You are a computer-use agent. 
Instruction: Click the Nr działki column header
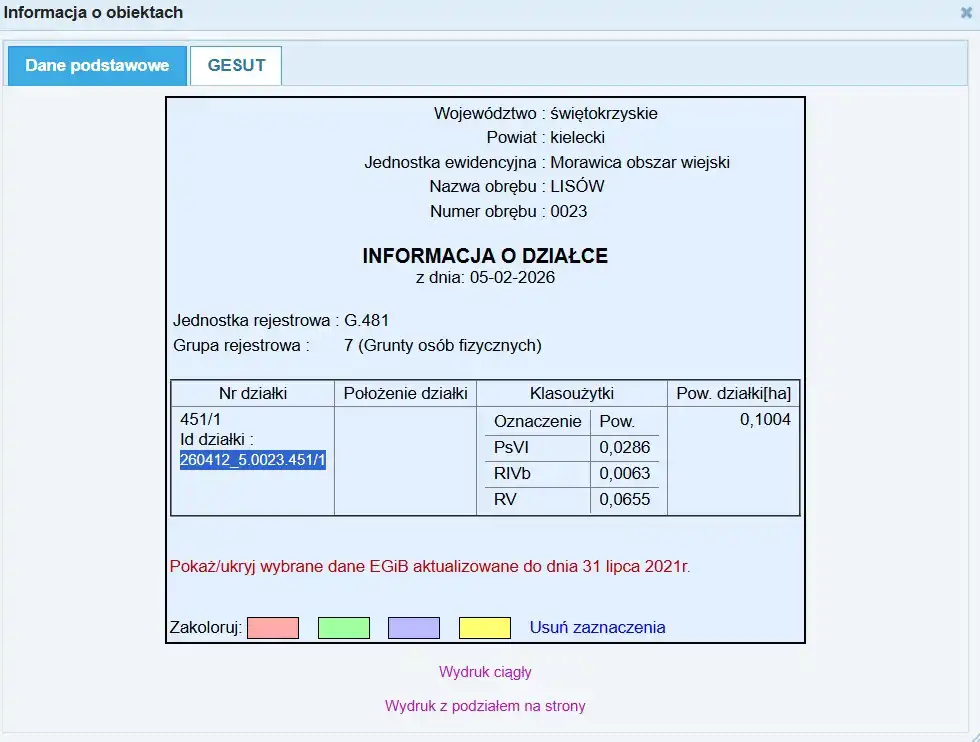click(x=253, y=394)
